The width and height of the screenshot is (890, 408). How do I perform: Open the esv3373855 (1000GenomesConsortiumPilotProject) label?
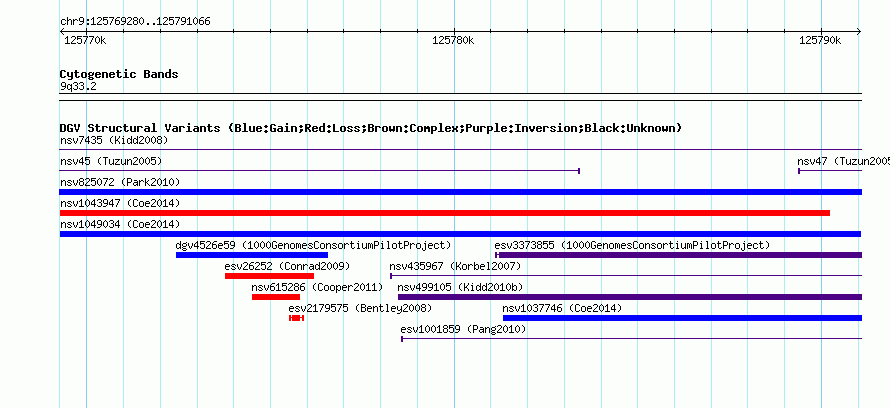[x=632, y=245]
